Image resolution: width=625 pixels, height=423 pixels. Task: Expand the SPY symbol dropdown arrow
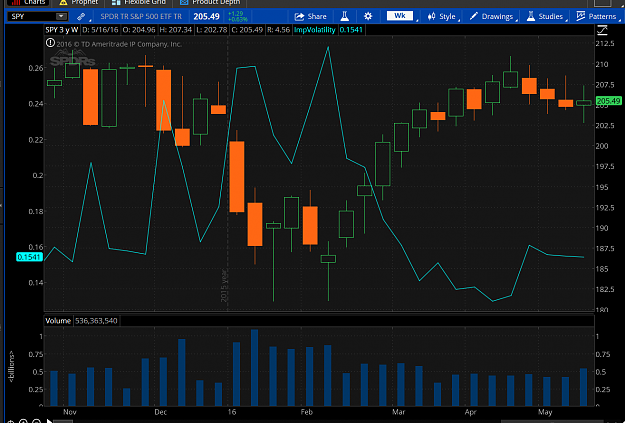[x=61, y=16]
